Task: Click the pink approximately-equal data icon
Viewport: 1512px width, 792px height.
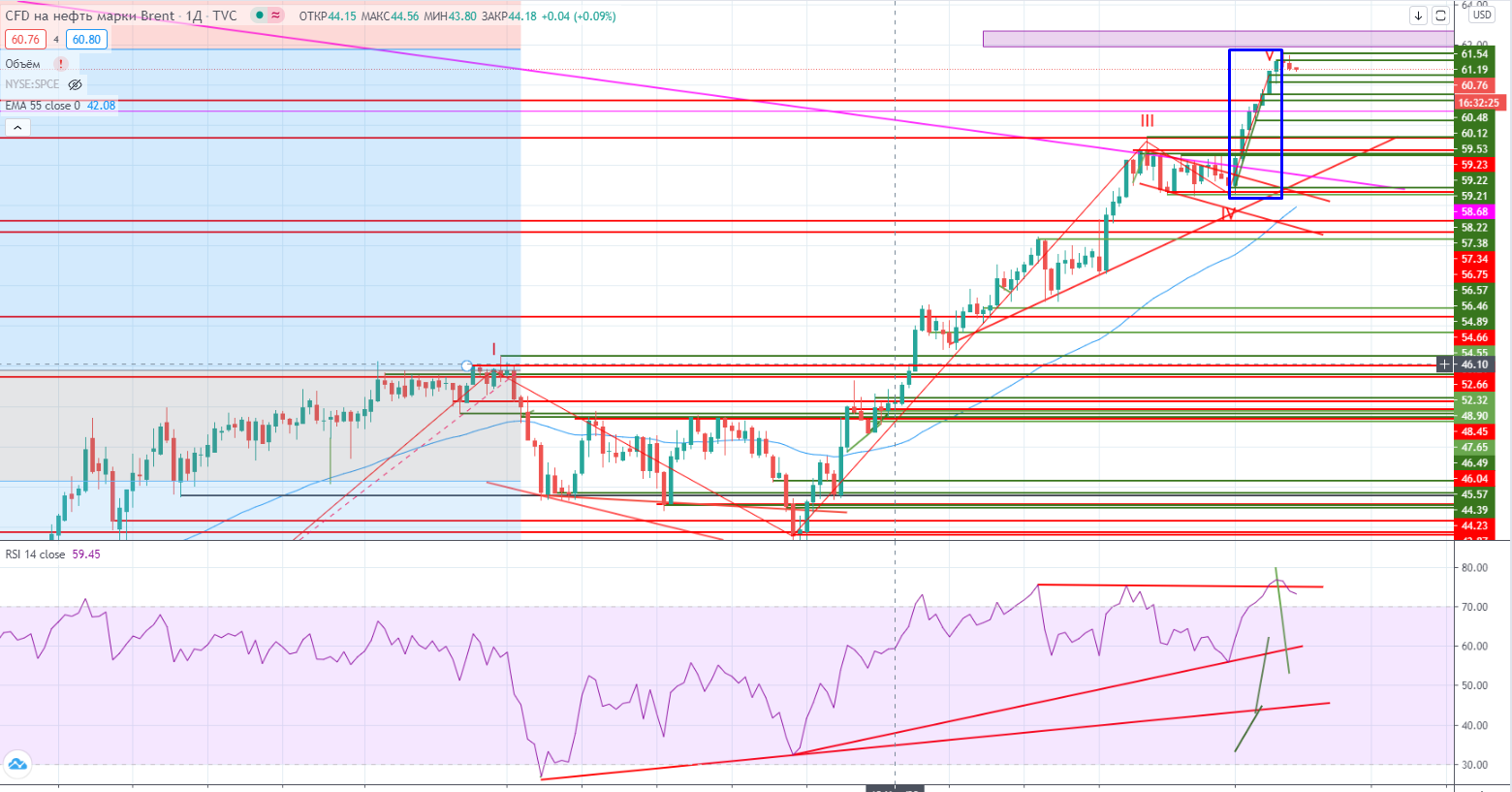Action: (x=276, y=16)
